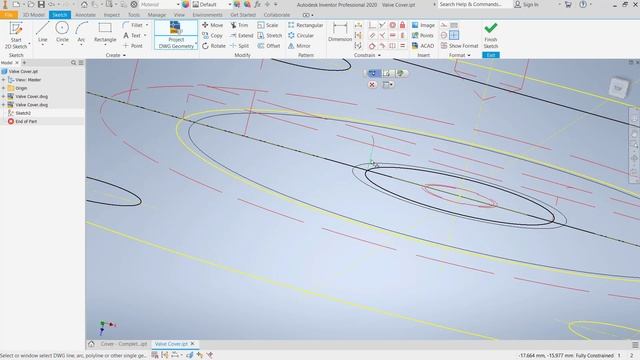Viewport: 640px width, 360px height.
Task: Toggle Show Format option
Action: pos(459,46)
